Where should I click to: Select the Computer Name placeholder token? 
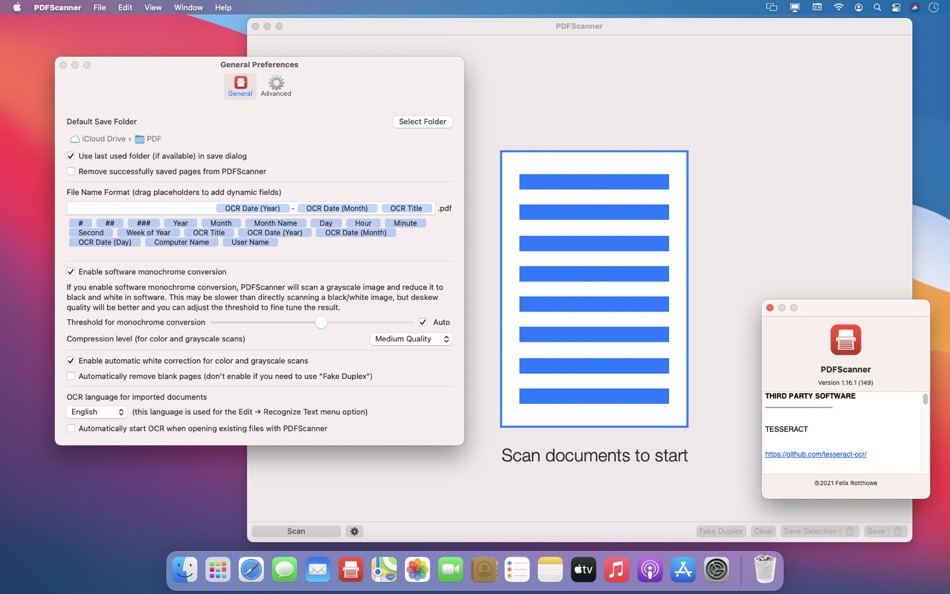[181, 242]
